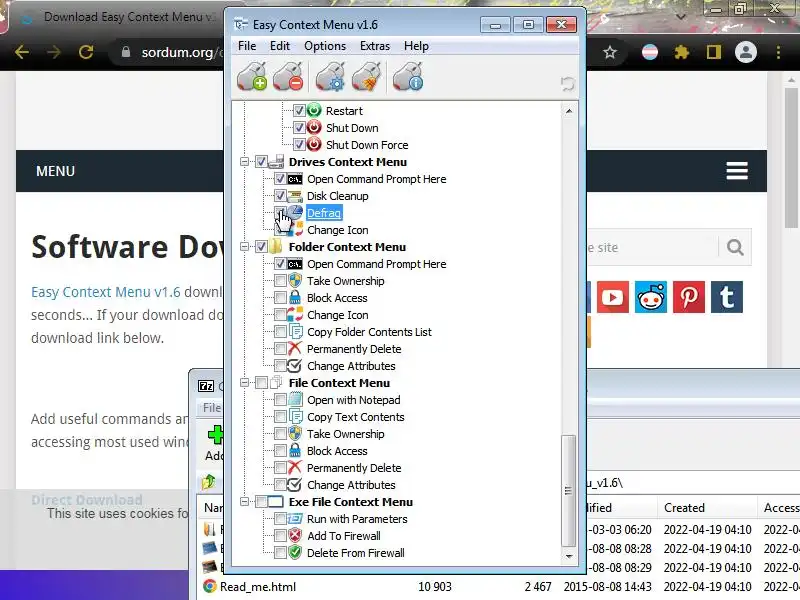Open the File menu in Easy Context Menu

(247, 46)
